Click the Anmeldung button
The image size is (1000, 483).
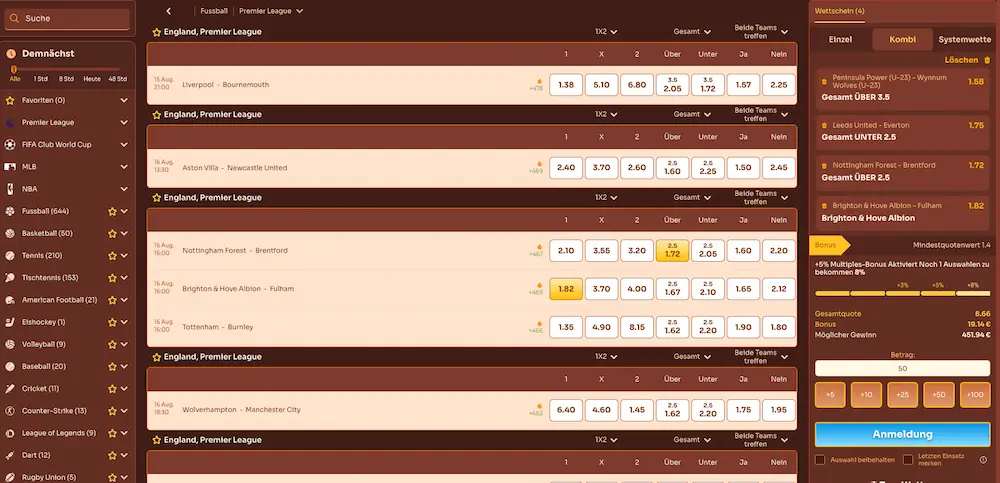[902, 435]
